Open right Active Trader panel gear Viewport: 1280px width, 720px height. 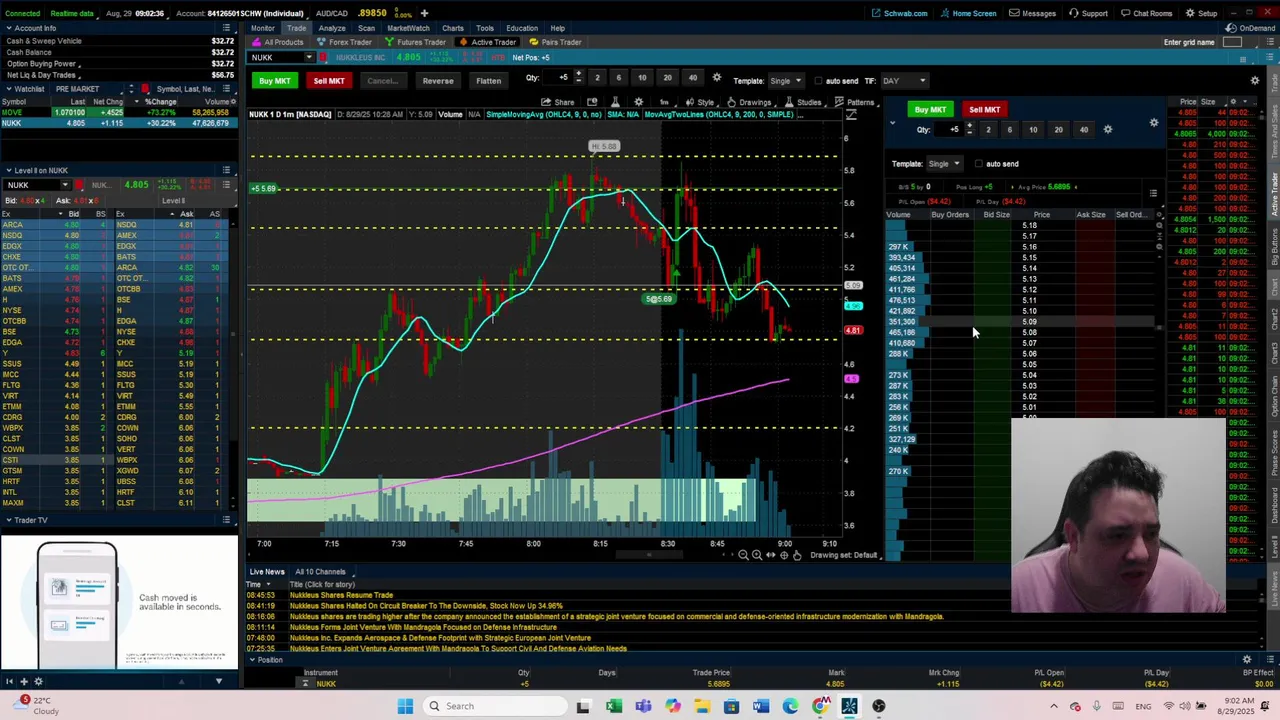tap(1154, 123)
